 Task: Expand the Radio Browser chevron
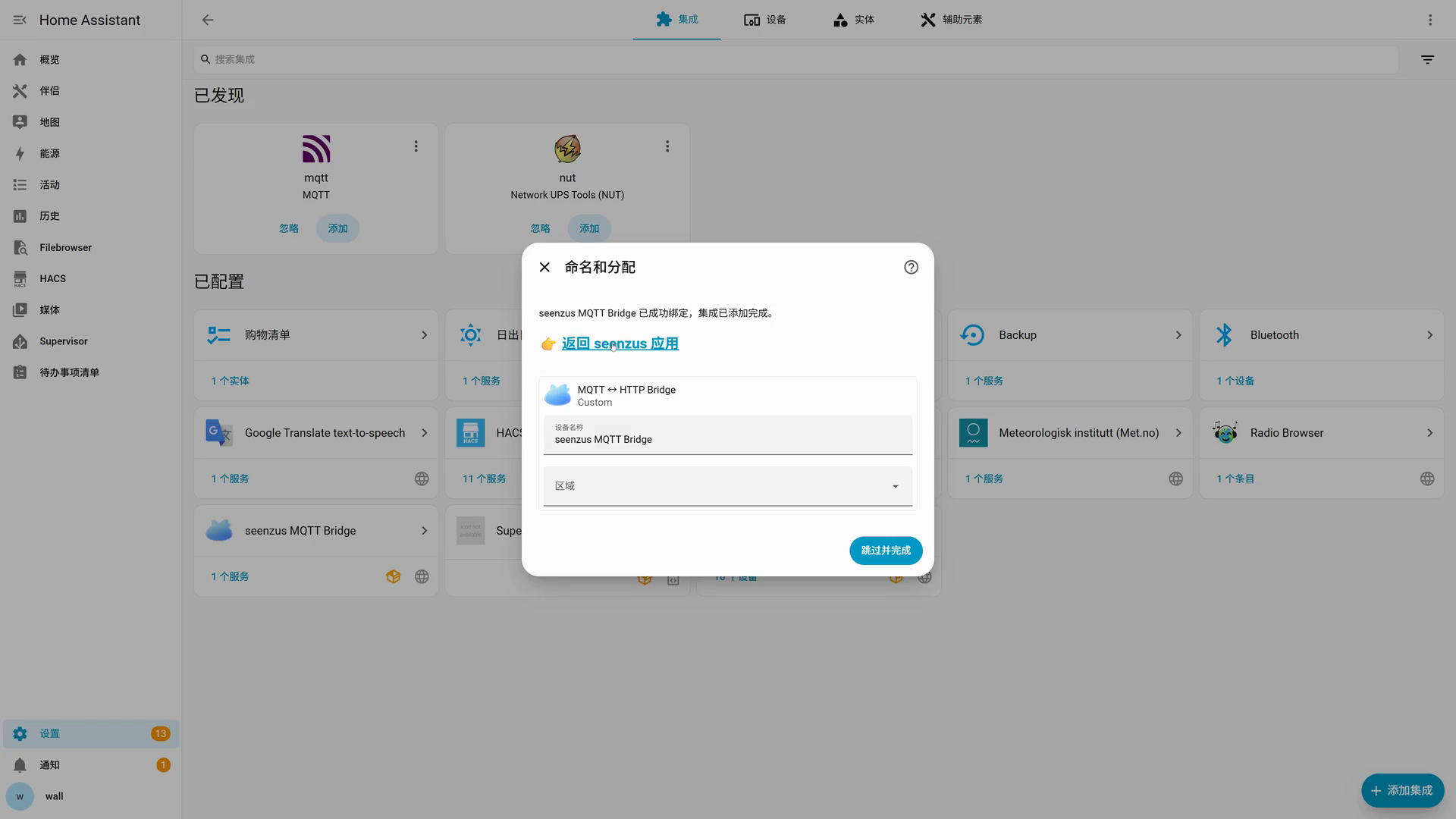(1429, 433)
